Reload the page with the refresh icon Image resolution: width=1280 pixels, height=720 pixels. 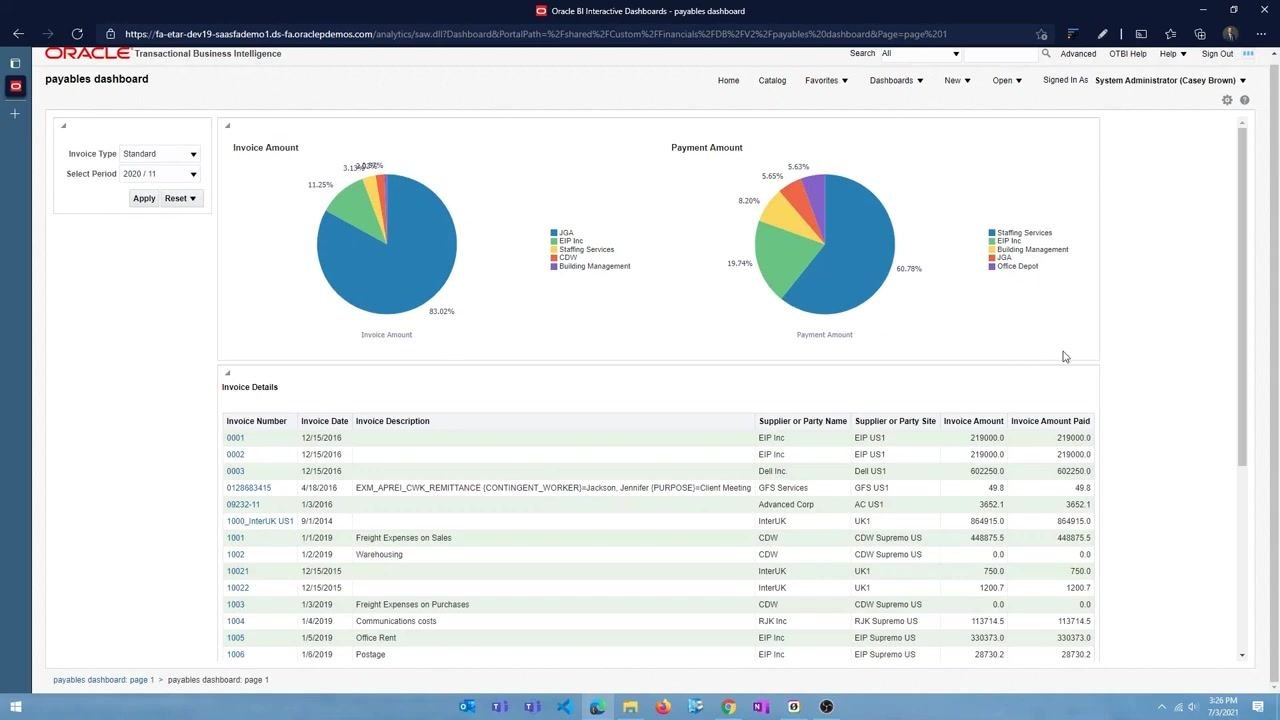[77, 34]
